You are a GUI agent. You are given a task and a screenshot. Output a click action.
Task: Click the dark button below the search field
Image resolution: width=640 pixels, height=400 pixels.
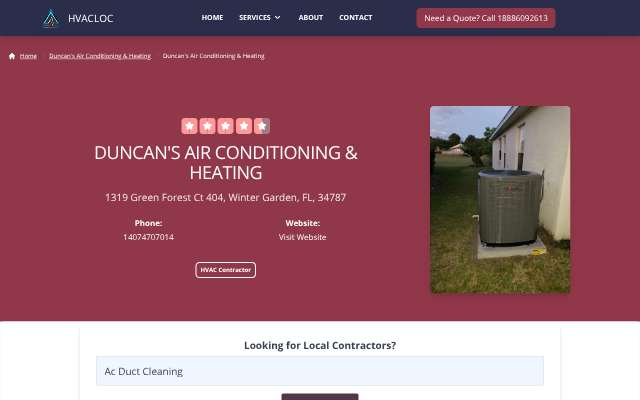coord(320,397)
